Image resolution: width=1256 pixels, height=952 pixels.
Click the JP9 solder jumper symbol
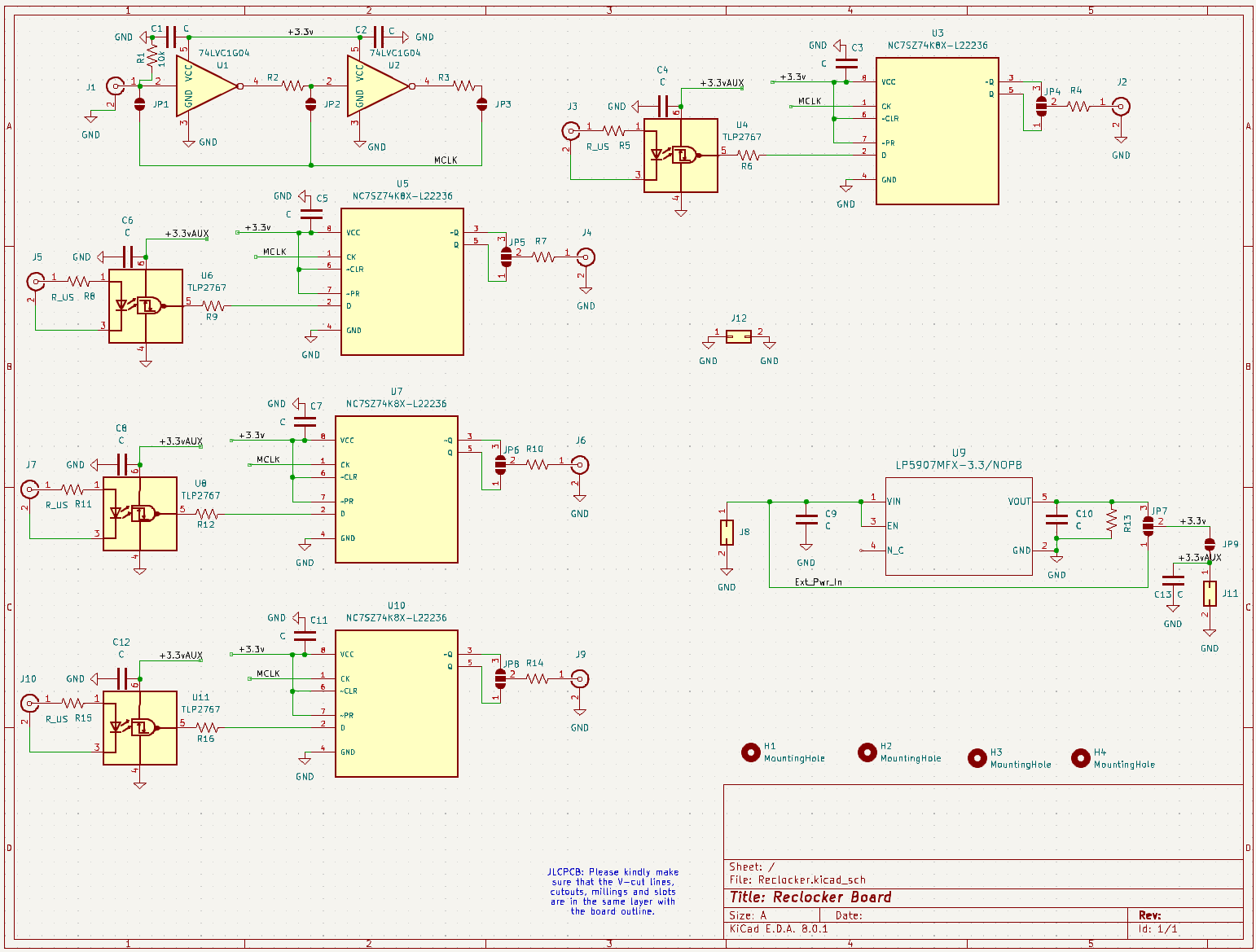coord(1210,545)
